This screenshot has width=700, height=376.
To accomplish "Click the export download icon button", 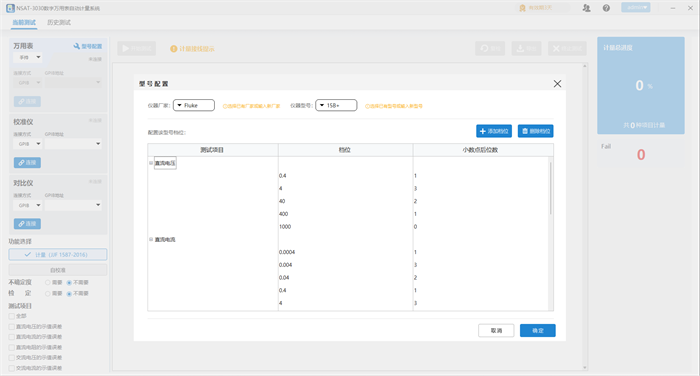I will tap(526, 48).
